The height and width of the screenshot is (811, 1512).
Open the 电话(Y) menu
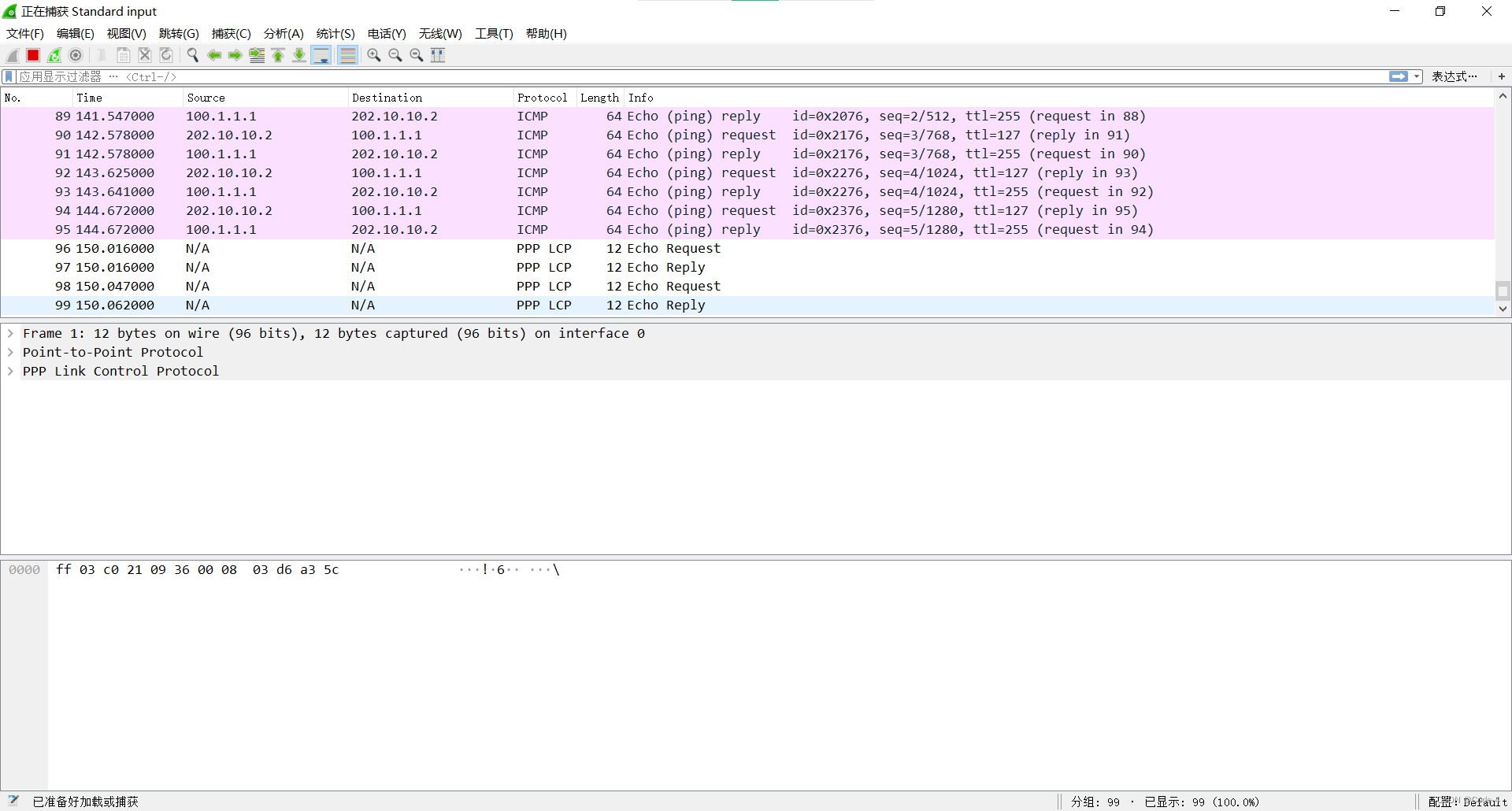(387, 34)
